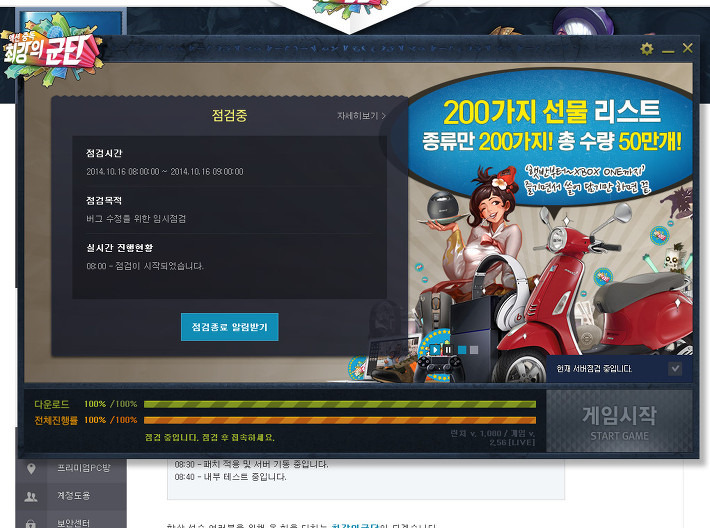This screenshot has width=710, height=528.
Task: Click the 계정도용 people icon
Action: pyautogui.click(x=31, y=497)
